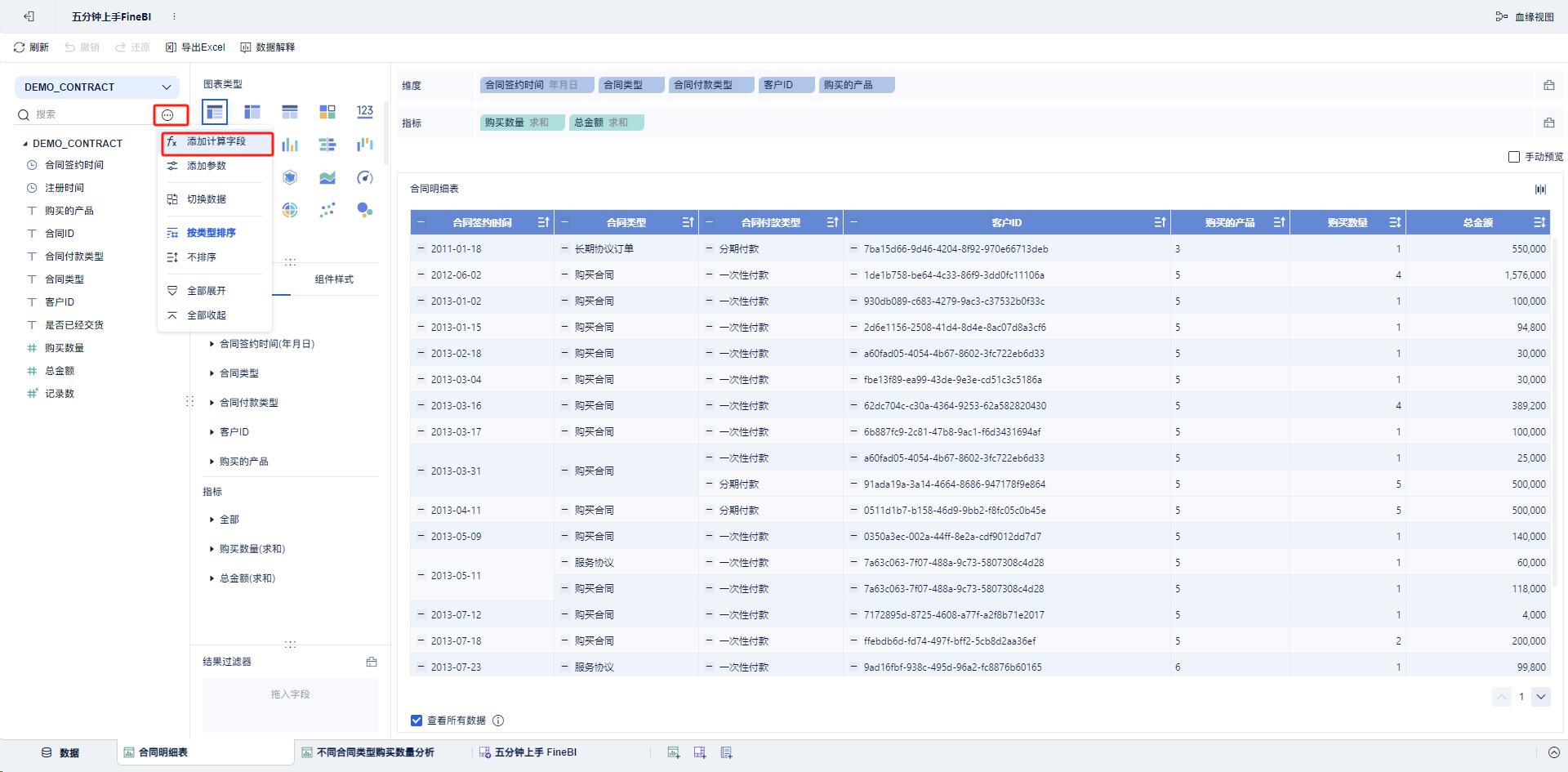Select the waterfall chart type icon
The width and height of the screenshot is (1568, 772).
pyautogui.click(x=365, y=145)
